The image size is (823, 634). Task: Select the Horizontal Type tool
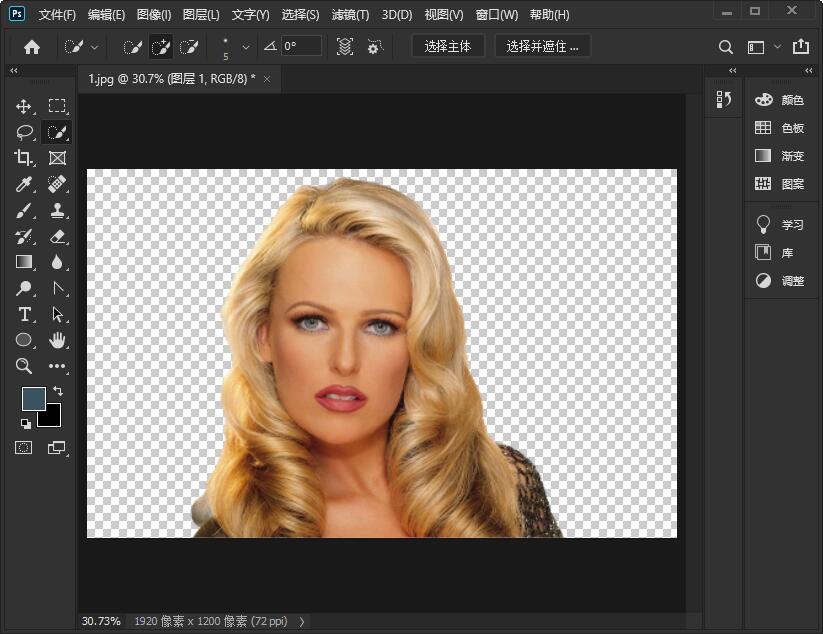tap(24, 314)
